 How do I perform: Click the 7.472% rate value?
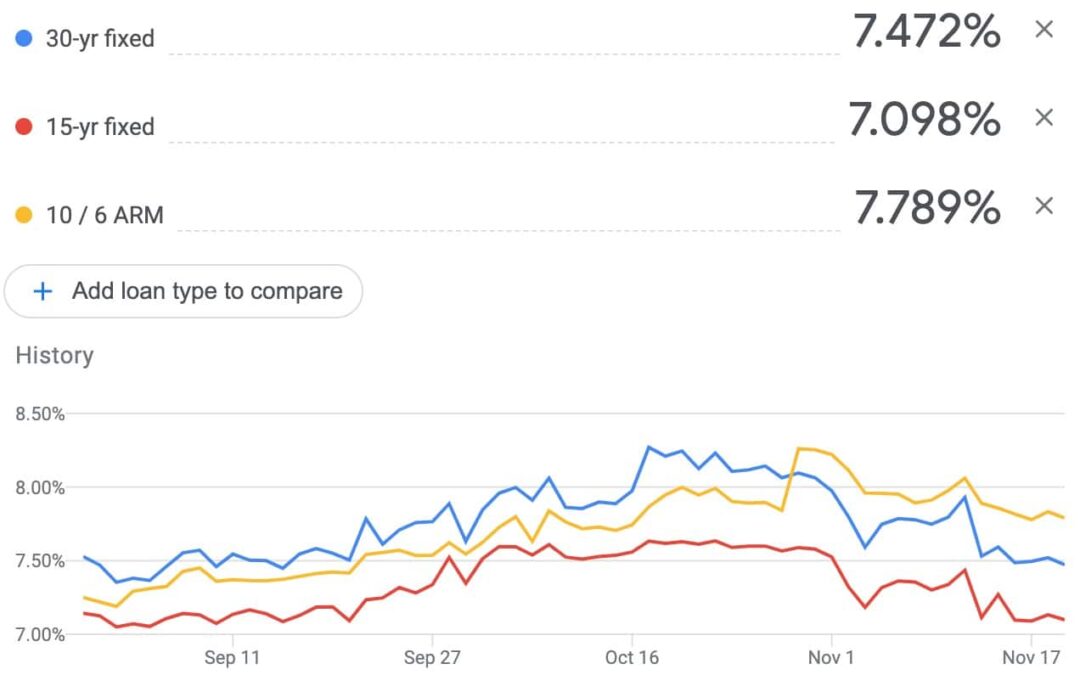click(x=926, y=32)
